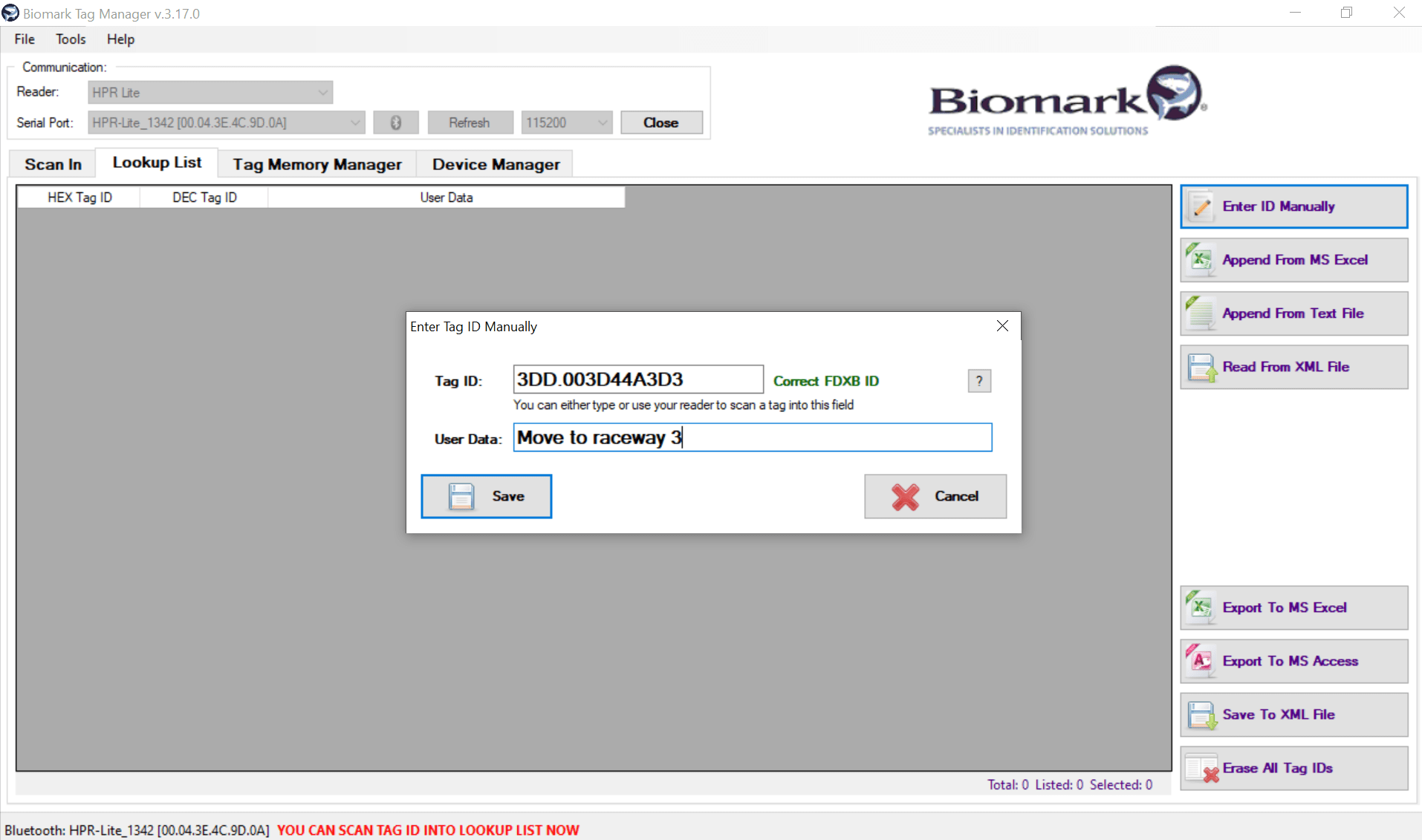Viewport: 1422px width, 840px height.
Task: Open the Tools menu
Action: pos(70,39)
